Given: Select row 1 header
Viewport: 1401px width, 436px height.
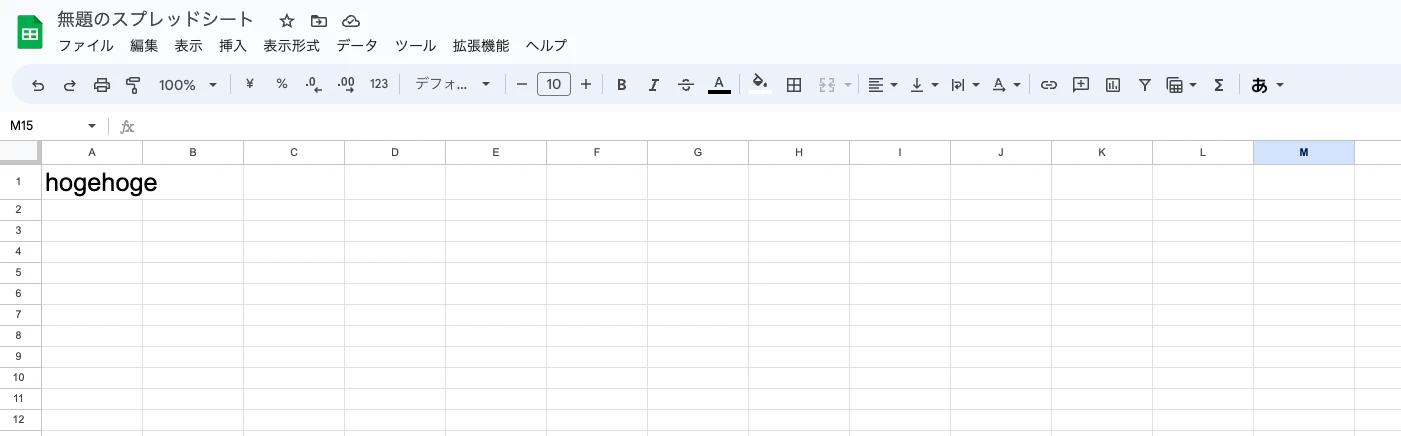Looking at the screenshot, I should pos(20,182).
